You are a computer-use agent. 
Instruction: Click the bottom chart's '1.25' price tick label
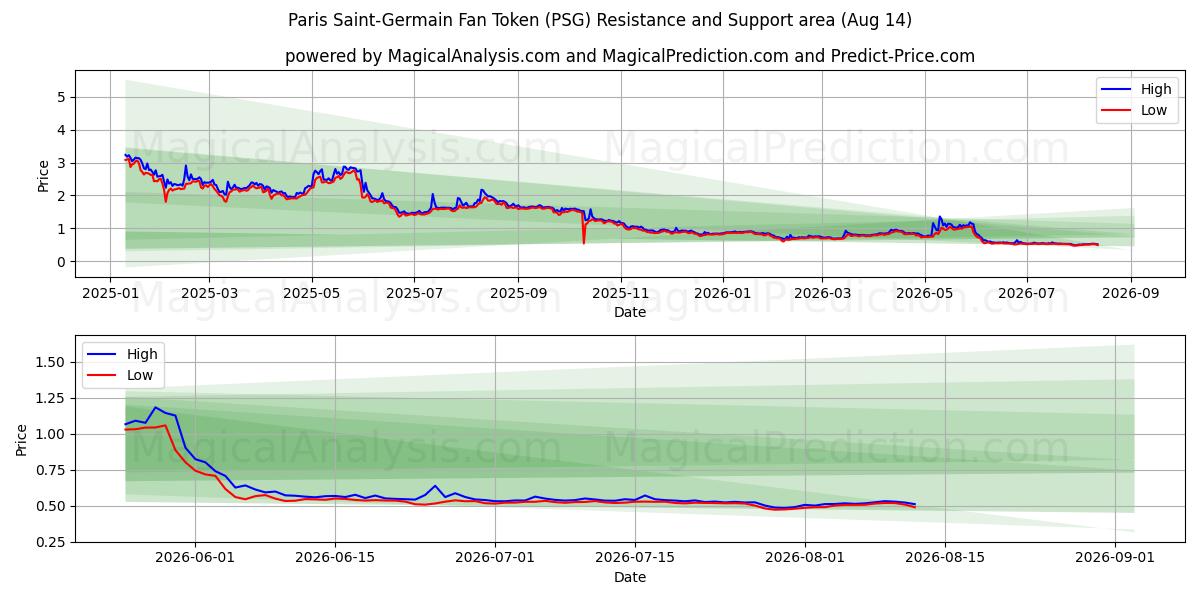[x=52, y=398]
